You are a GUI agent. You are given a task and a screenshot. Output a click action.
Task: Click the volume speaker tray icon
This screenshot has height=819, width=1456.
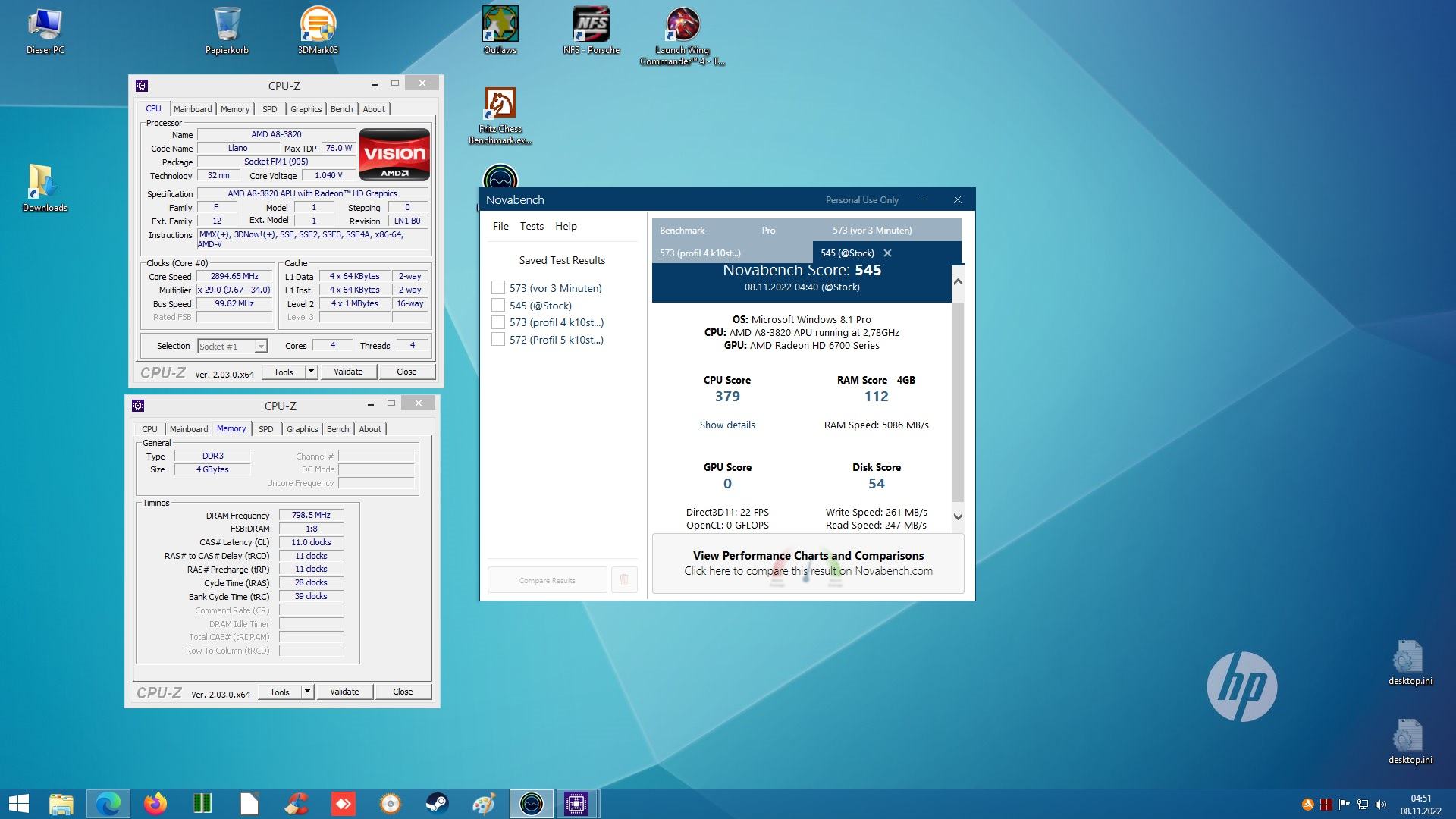(1380, 805)
